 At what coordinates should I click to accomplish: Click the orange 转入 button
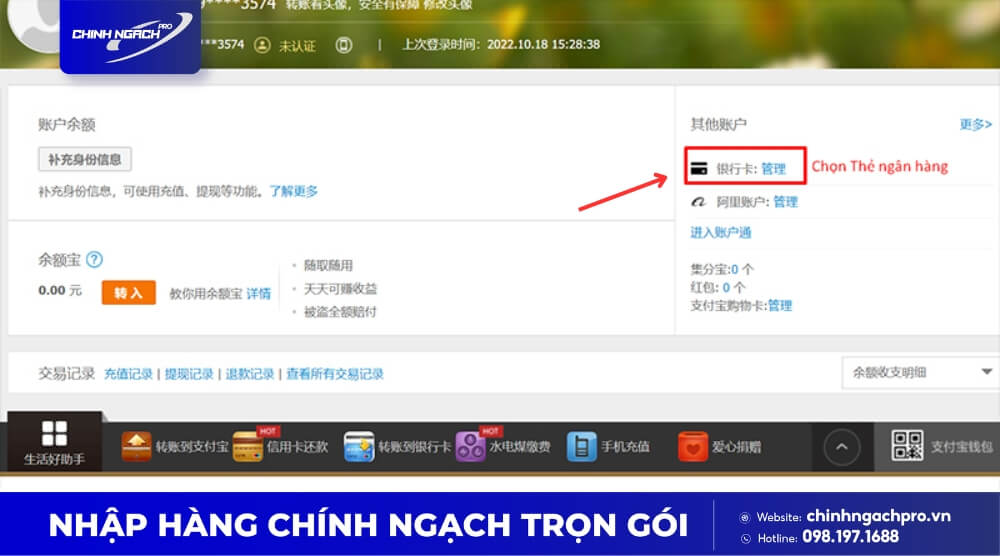(128, 293)
